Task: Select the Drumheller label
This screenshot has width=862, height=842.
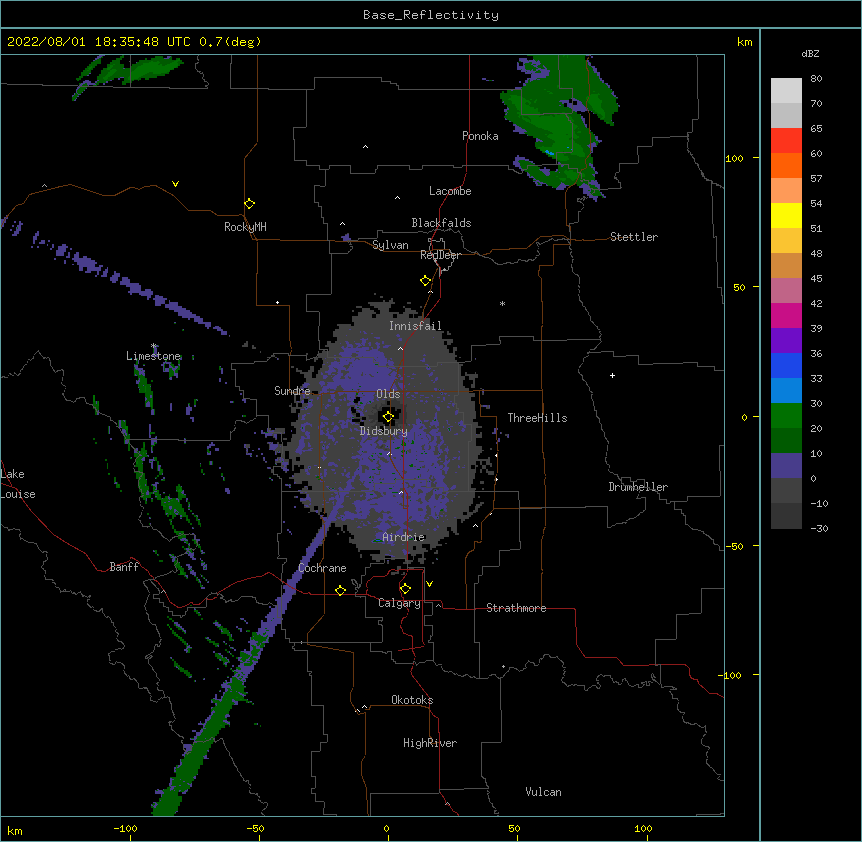Action: coord(638,487)
